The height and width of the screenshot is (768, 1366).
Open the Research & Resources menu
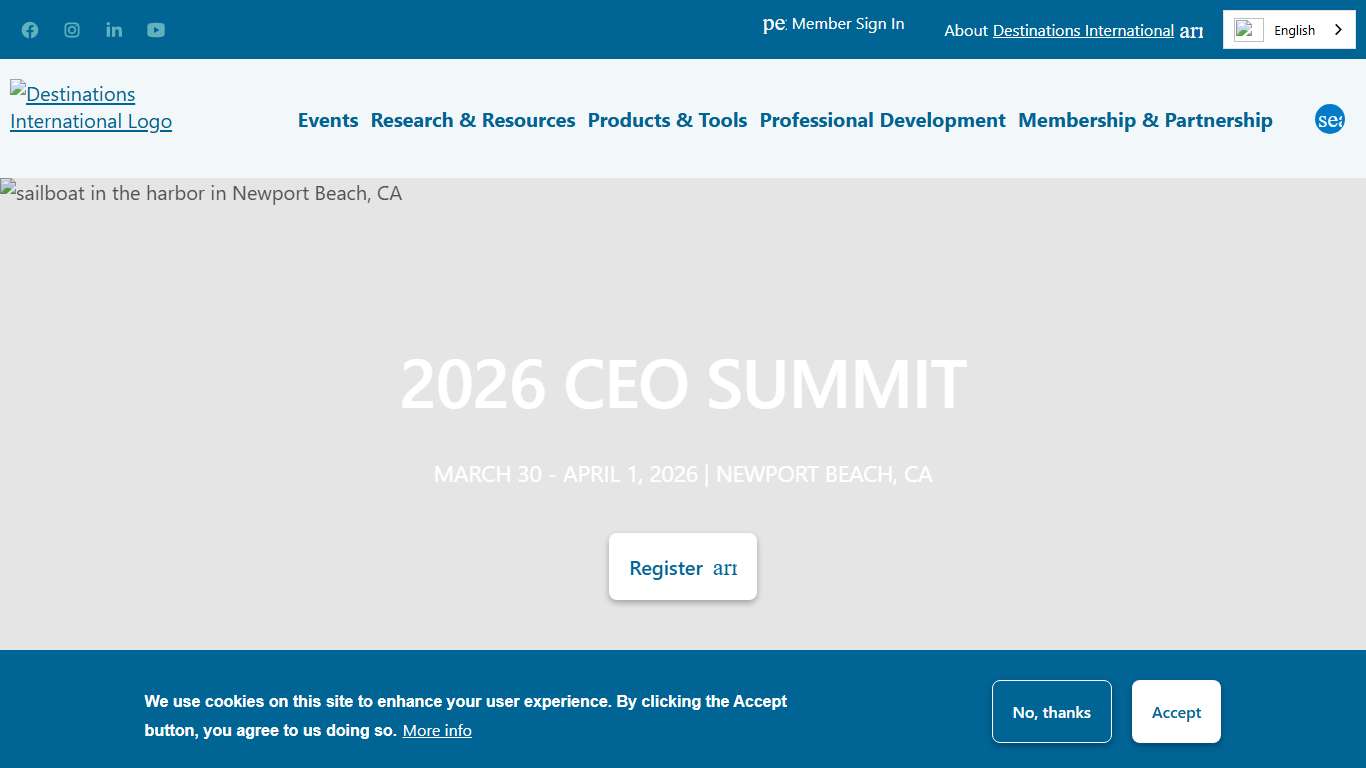click(473, 120)
